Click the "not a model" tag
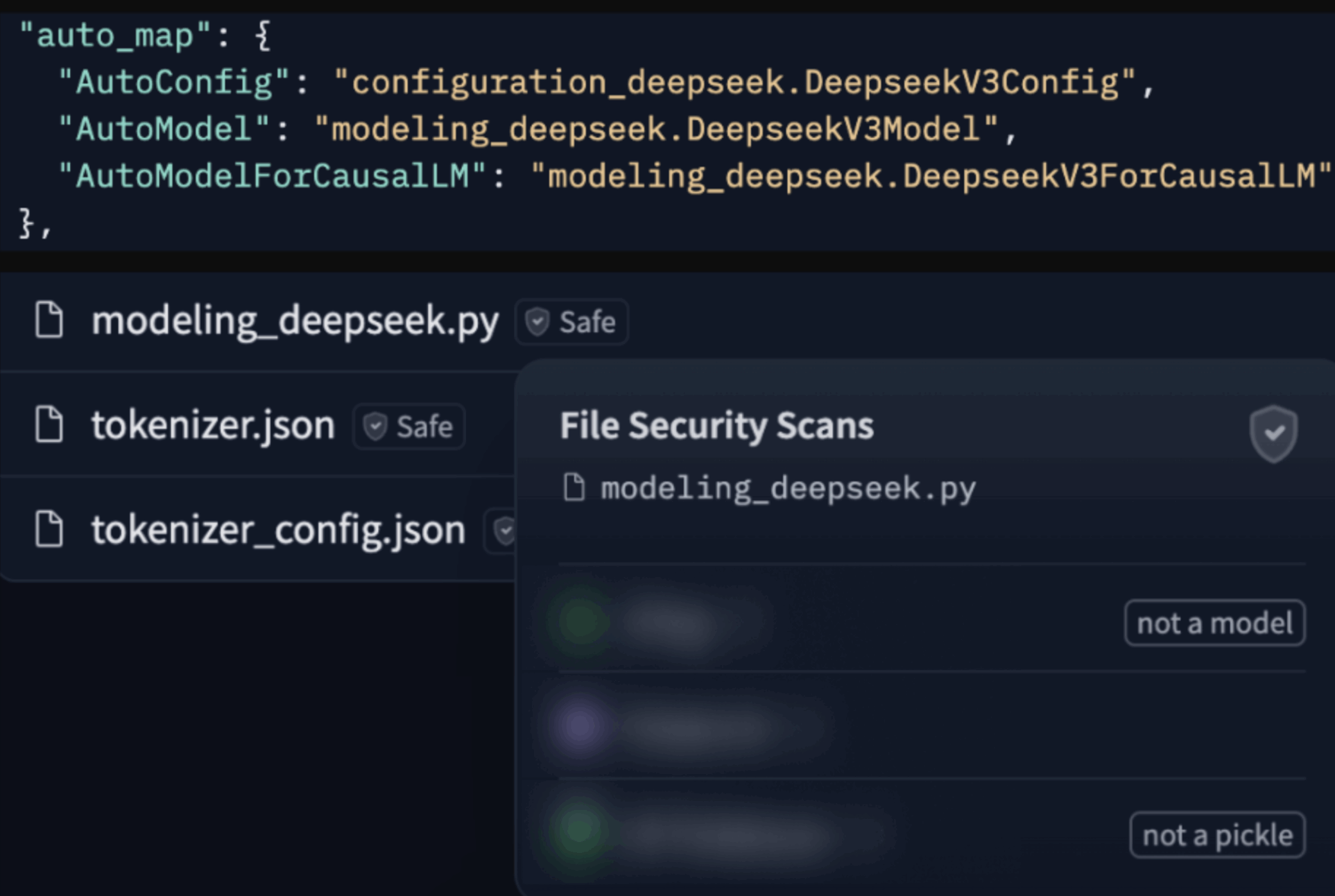Screen dimensions: 1335x896 point(1214,623)
